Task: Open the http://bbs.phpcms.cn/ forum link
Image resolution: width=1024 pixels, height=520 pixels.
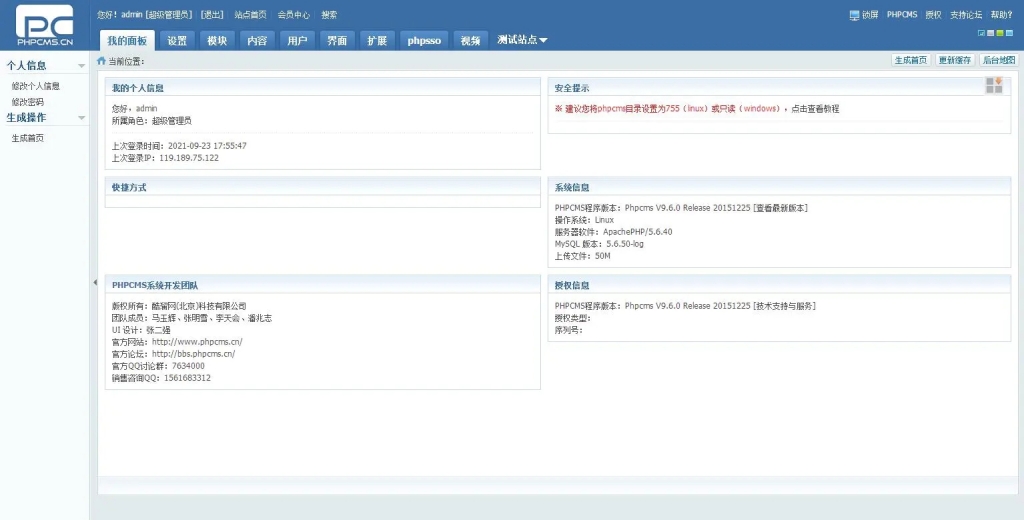Action: 193,354
